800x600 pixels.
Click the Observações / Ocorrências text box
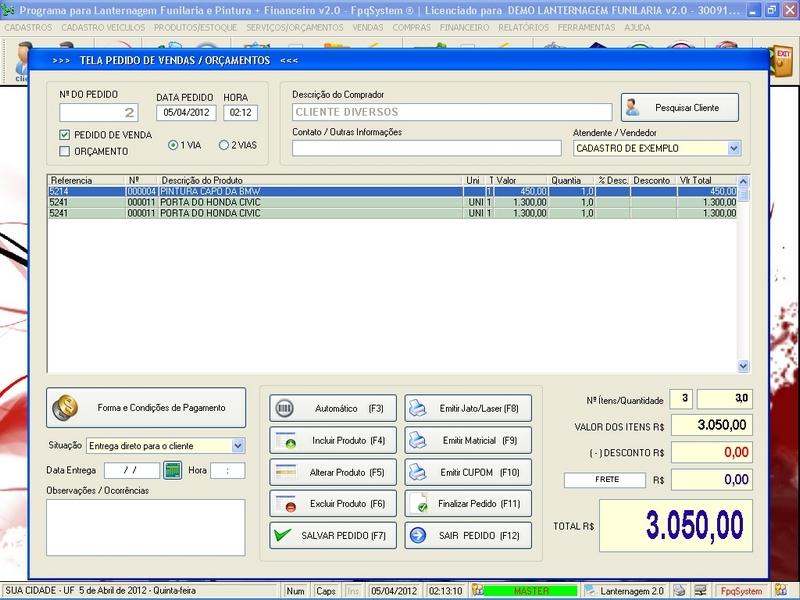click(145, 526)
